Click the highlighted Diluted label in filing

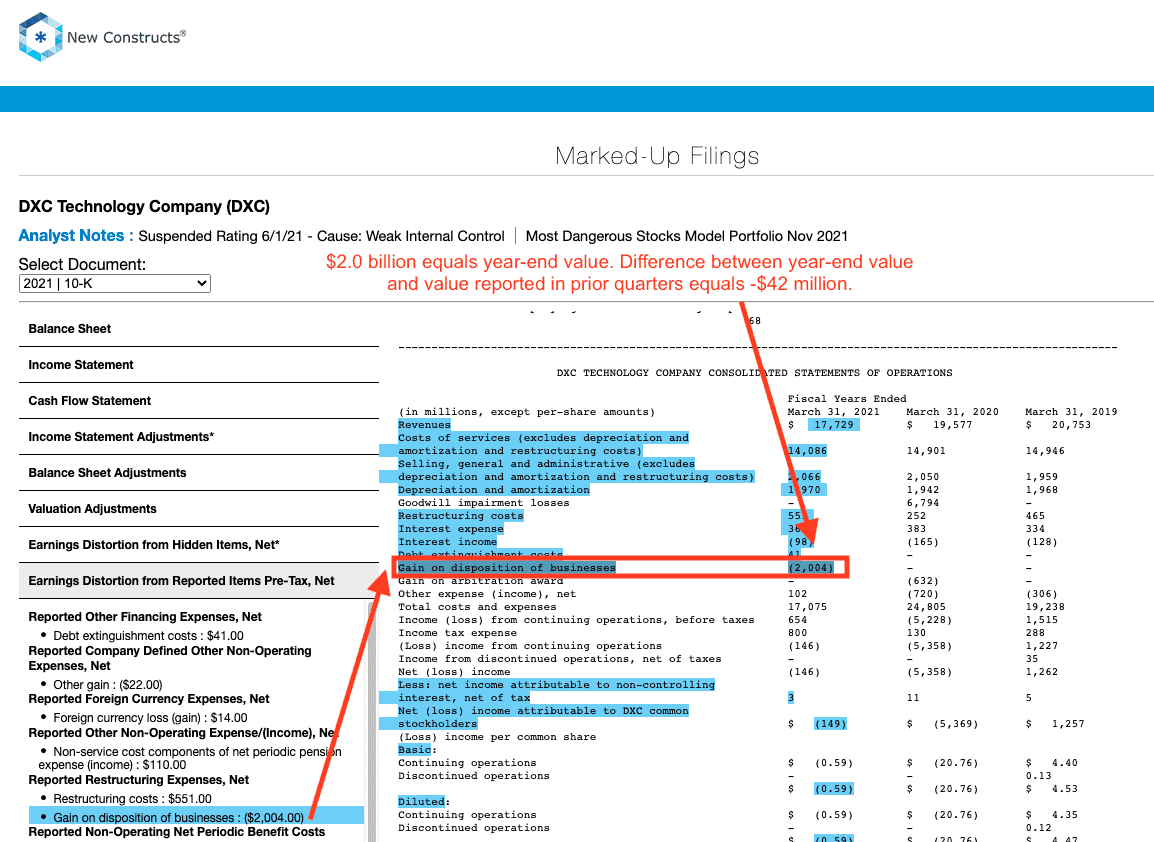tap(421, 802)
